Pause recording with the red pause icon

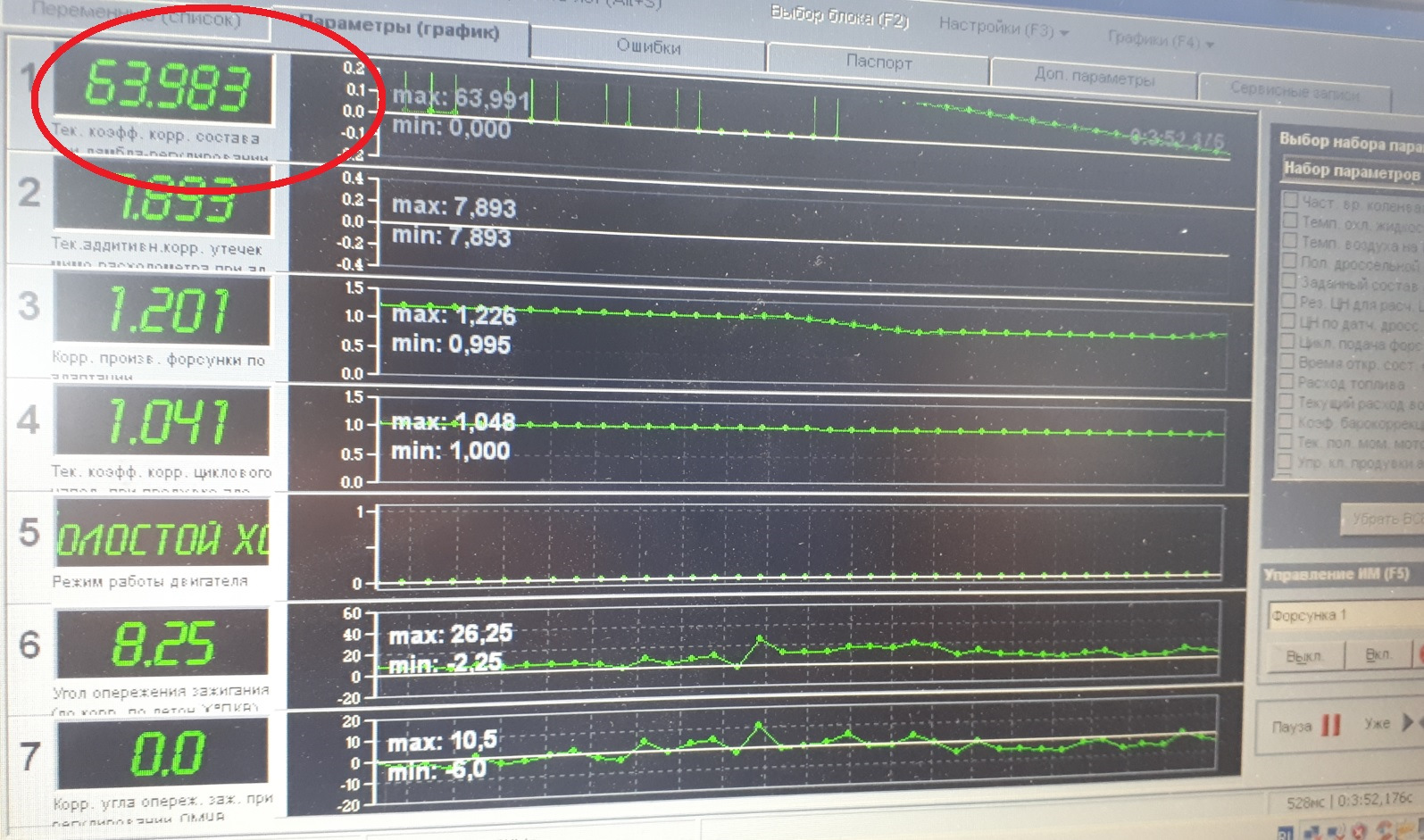(1331, 724)
